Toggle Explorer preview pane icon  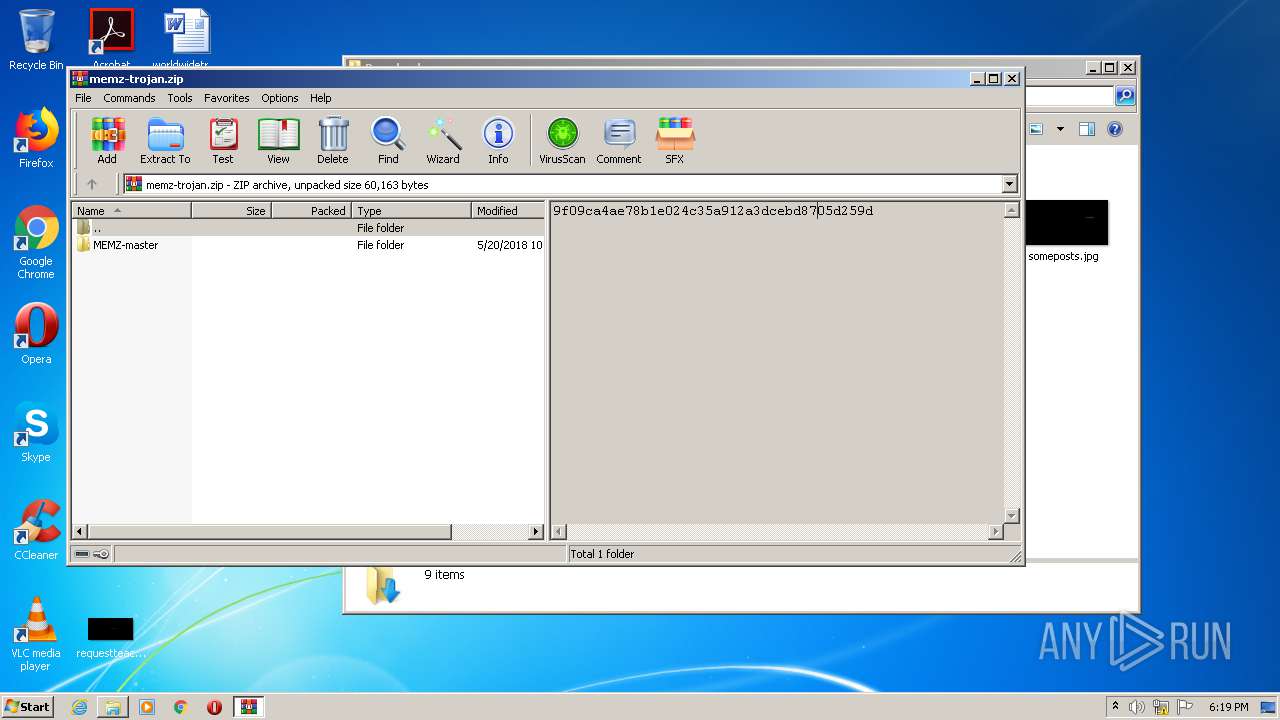(x=1087, y=129)
